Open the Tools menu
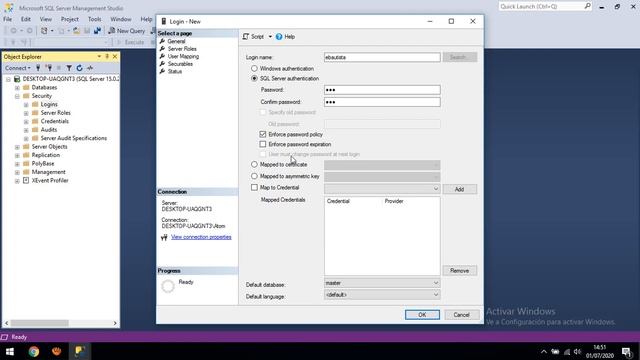The image size is (640, 360). coord(94,19)
